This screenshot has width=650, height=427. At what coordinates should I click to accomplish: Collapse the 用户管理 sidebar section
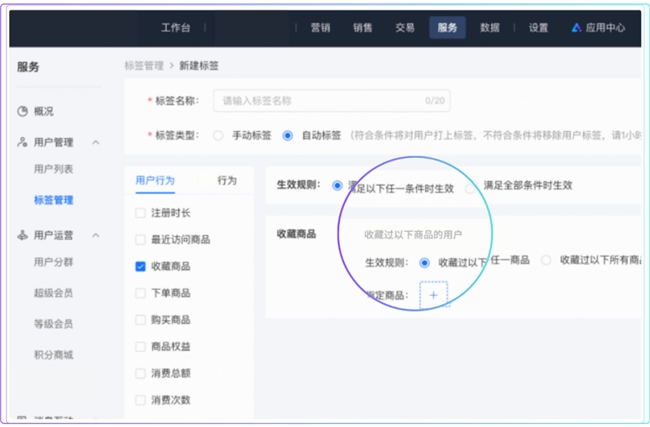(96, 143)
